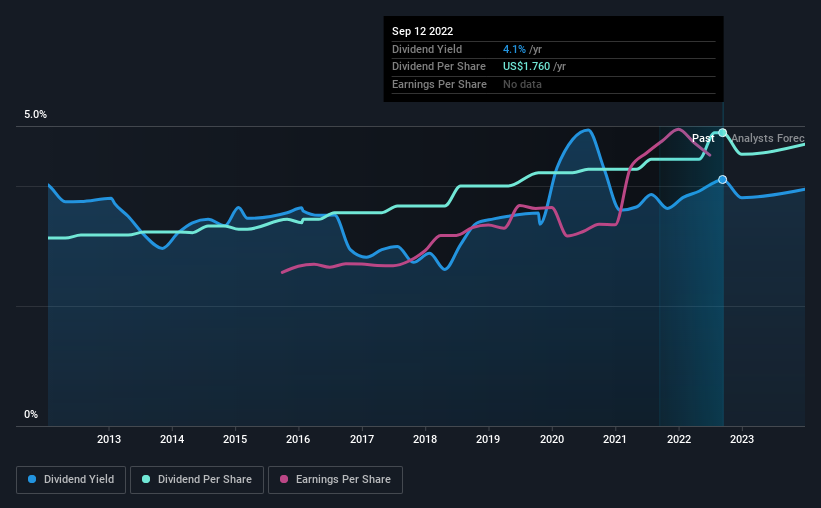This screenshot has height=508, width=821.
Task: Select the blue marker on Dividend Yield line
Action: pos(722,179)
